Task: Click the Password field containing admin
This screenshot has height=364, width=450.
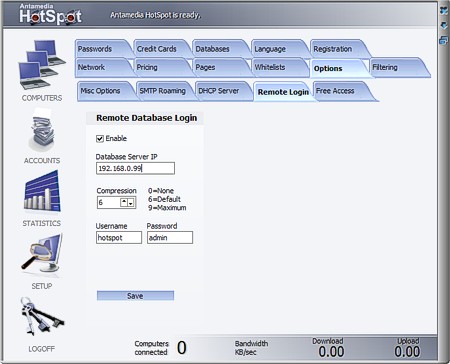Action: 170,238
